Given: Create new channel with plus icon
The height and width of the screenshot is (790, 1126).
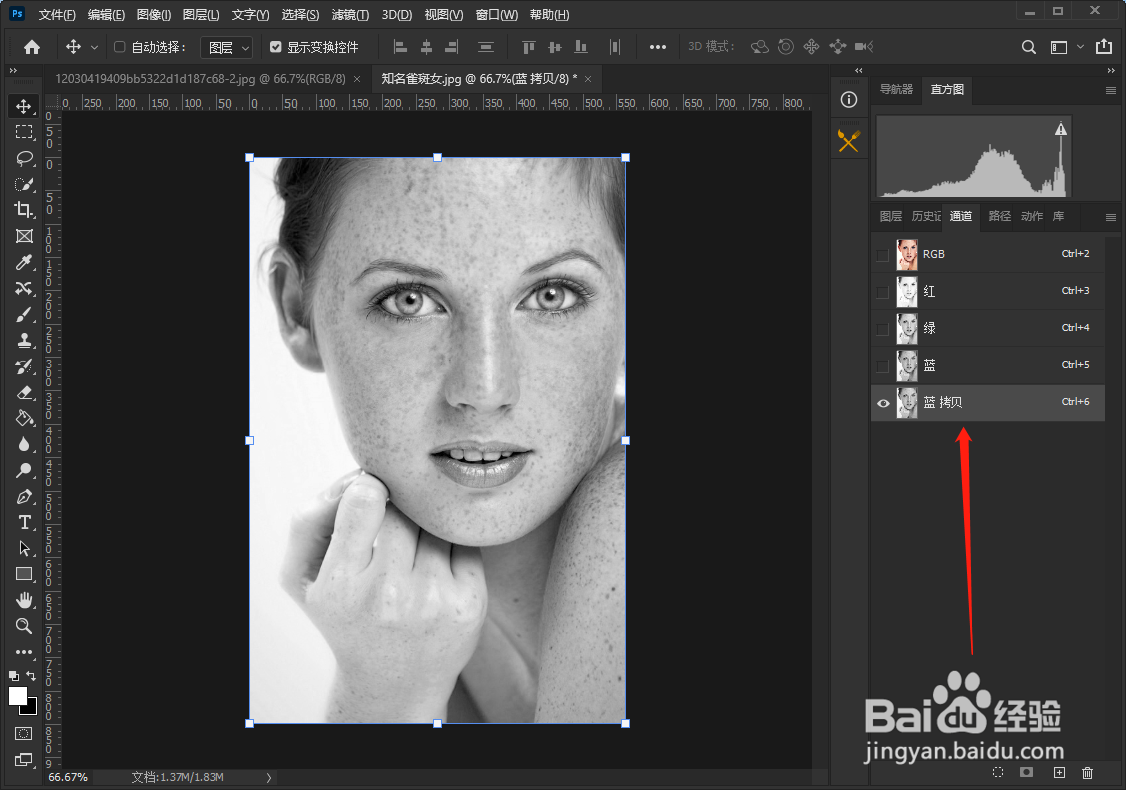Looking at the screenshot, I should (1059, 772).
